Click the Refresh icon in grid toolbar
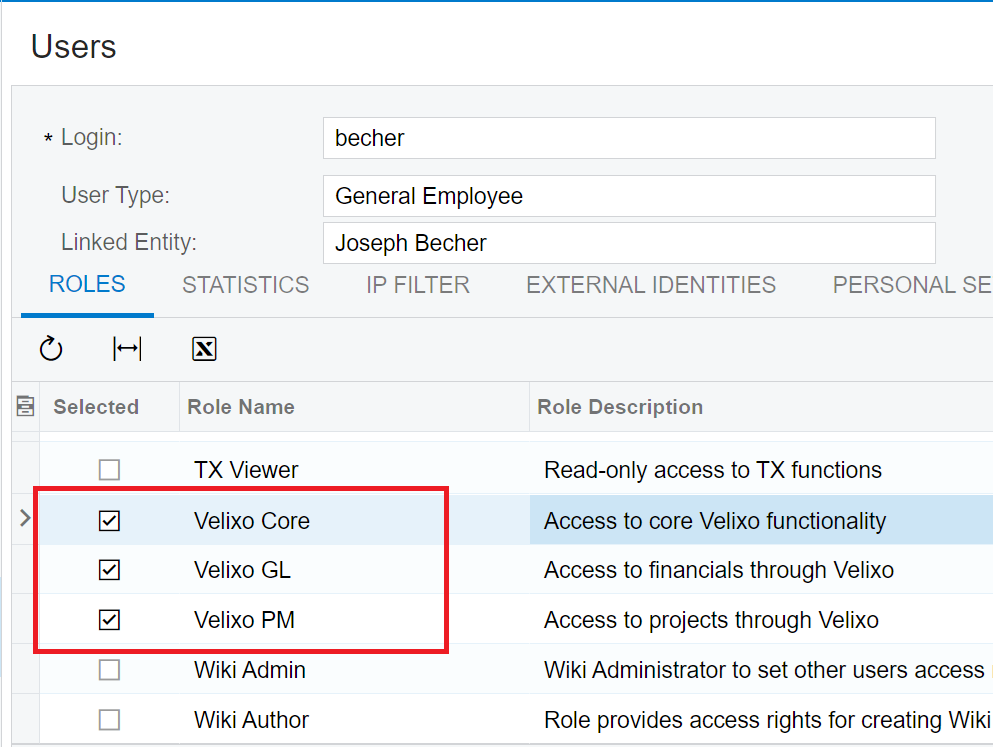 [x=51, y=349]
